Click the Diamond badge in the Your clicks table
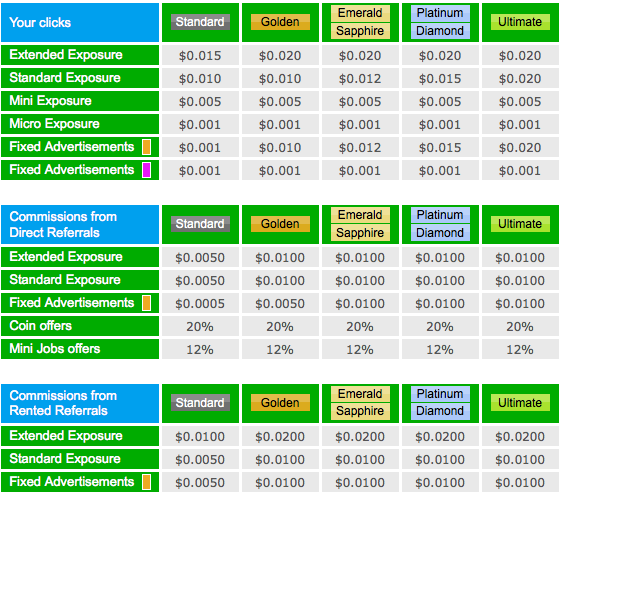 (x=440, y=31)
